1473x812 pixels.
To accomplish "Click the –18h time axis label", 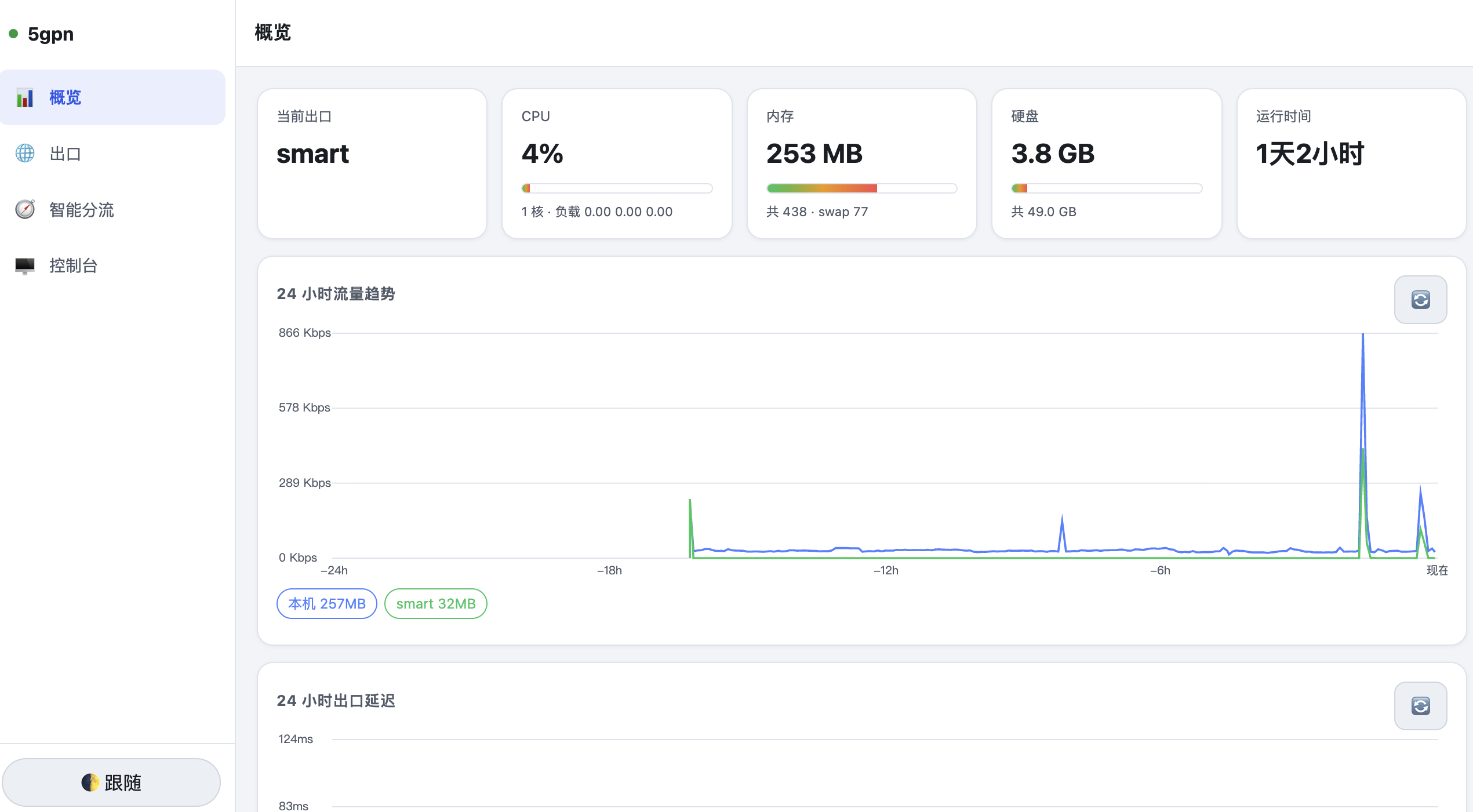I will click(x=609, y=570).
